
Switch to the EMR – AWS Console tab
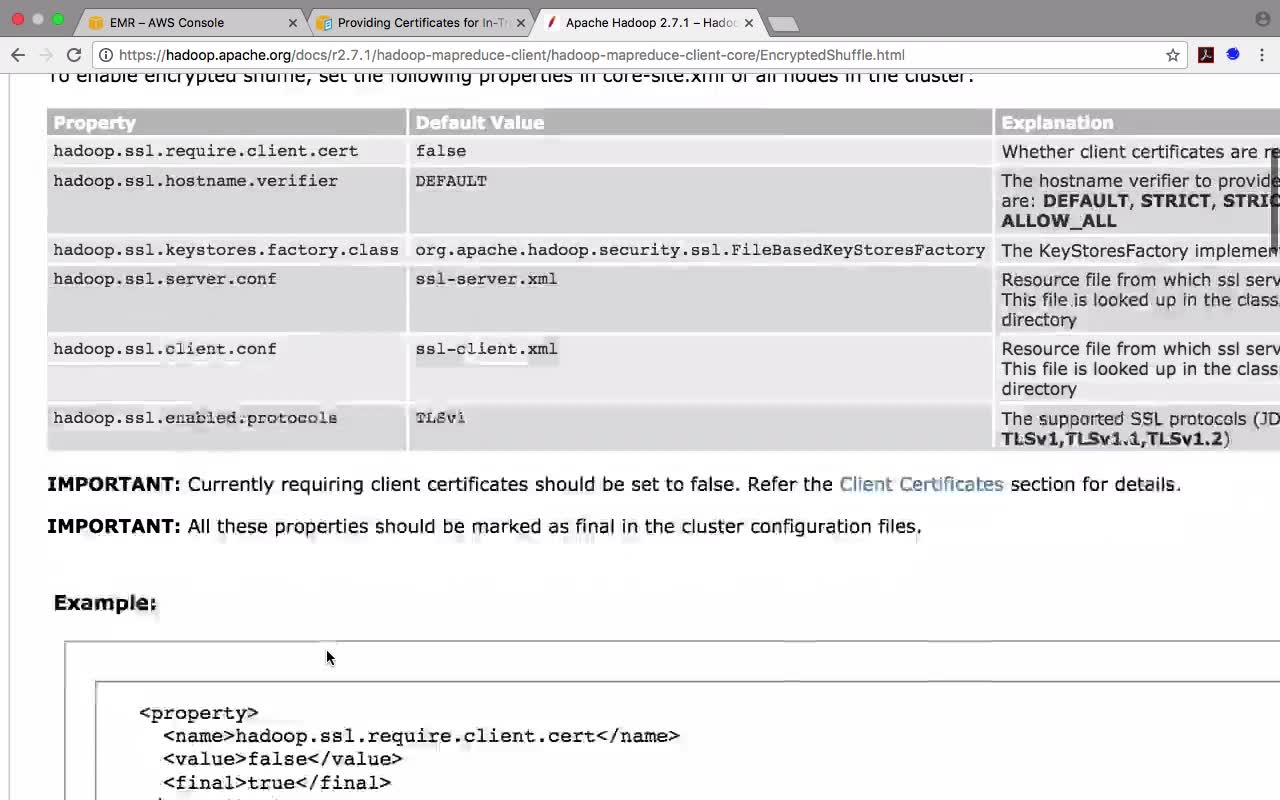click(193, 22)
